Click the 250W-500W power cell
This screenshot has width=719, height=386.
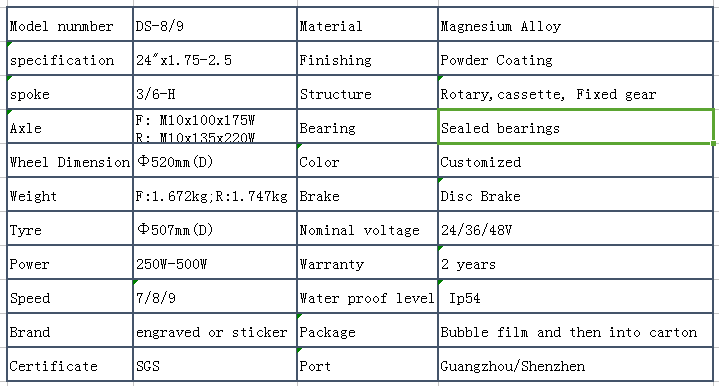pos(215,262)
